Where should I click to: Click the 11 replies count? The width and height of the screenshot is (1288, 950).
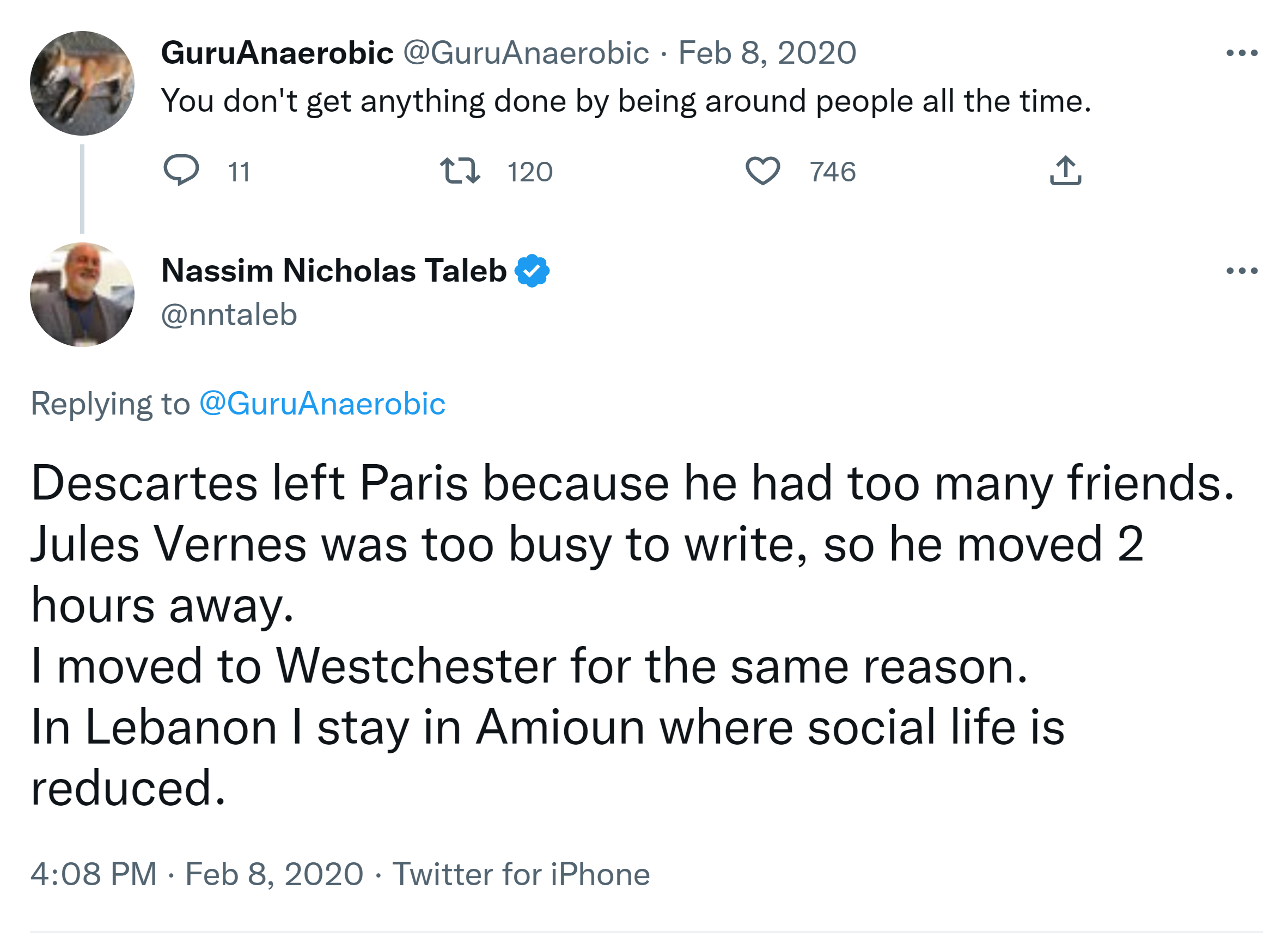point(239,172)
